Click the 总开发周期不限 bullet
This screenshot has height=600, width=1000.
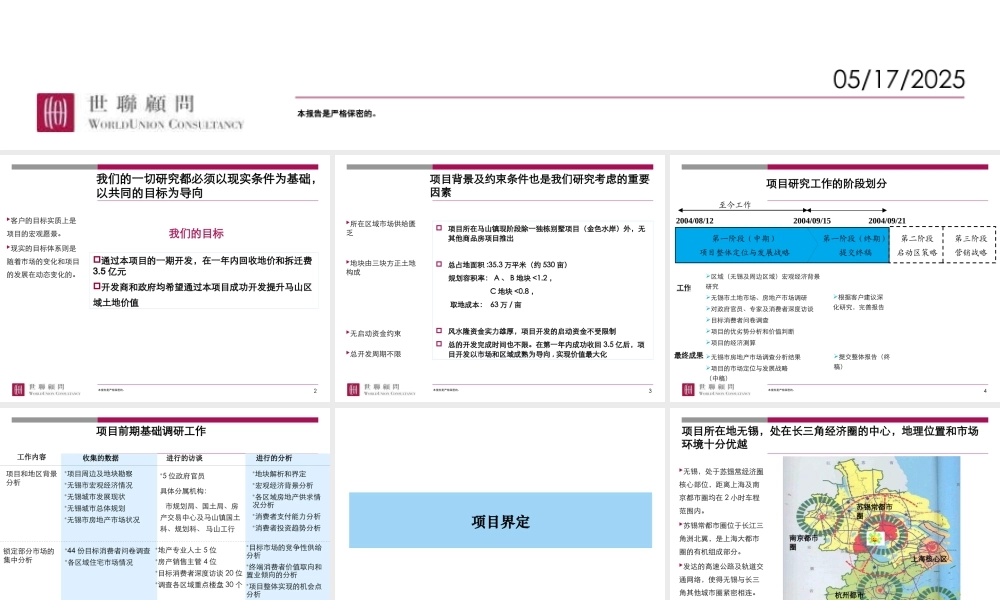click(374, 354)
